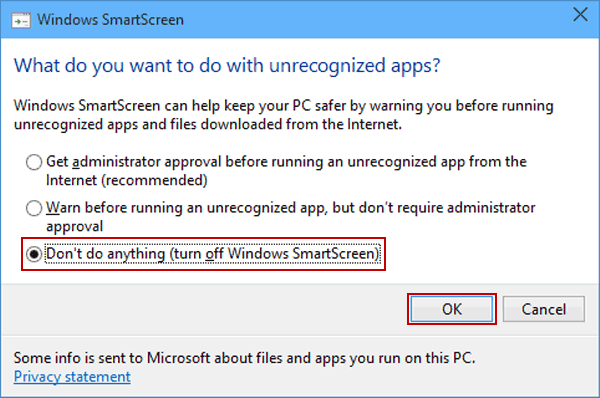Click the "Internet (recommended)" label line
The width and height of the screenshot is (600, 398).
(127, 180)
